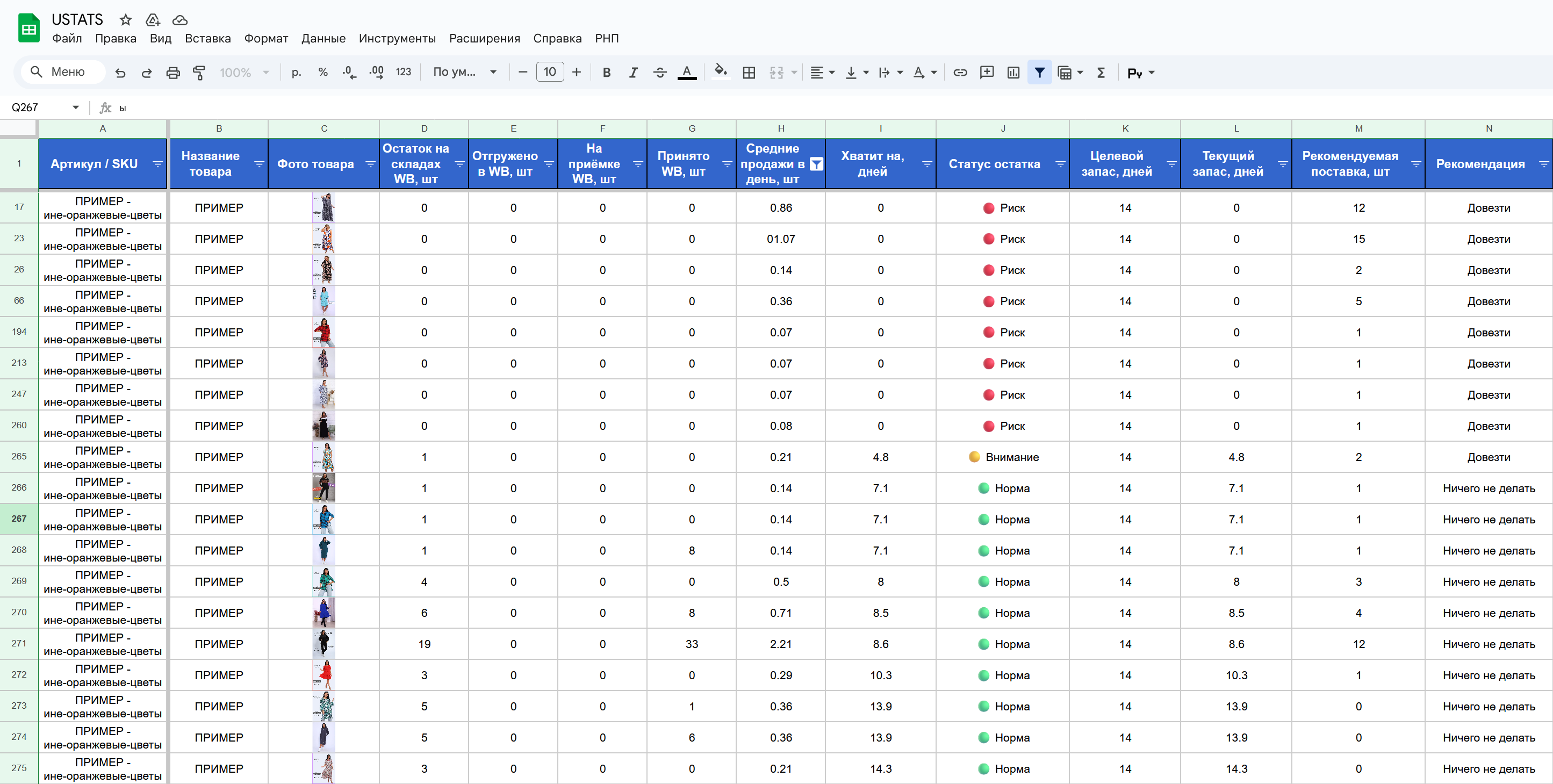Open the Расширения menu
The width and height of the screenshot is (1553, 784).
(484, 38)
